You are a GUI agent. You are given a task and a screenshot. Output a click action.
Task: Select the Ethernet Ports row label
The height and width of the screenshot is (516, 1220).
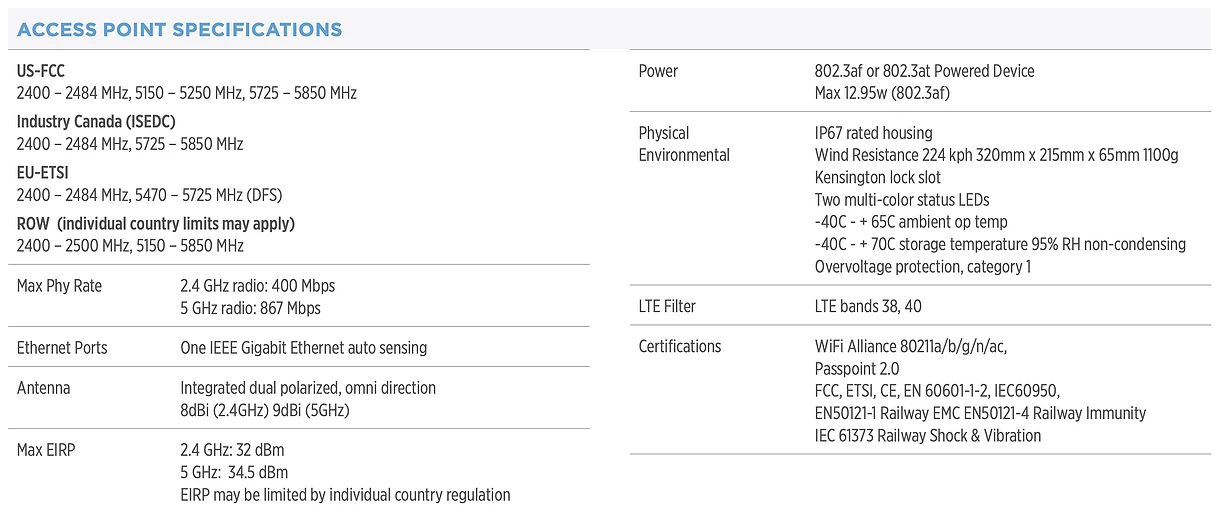(62, 348)
